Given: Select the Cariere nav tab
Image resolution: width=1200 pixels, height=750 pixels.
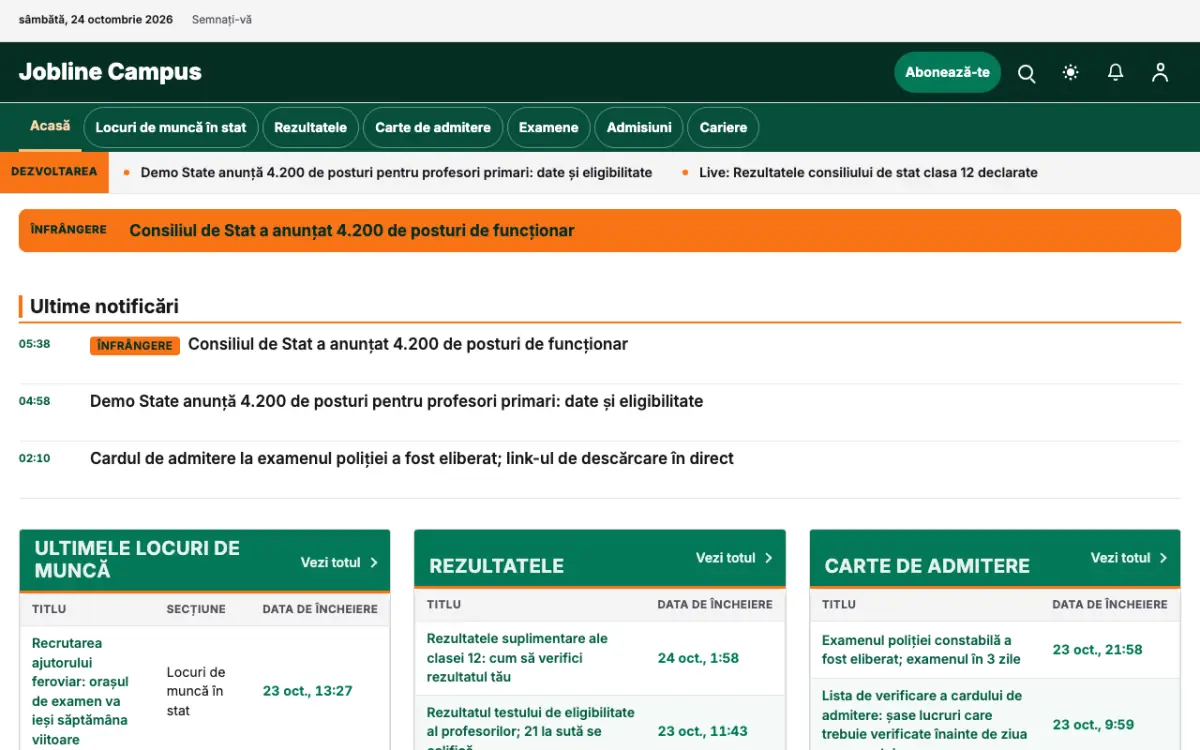Looking at the screenshot, I should pos(723,127).
